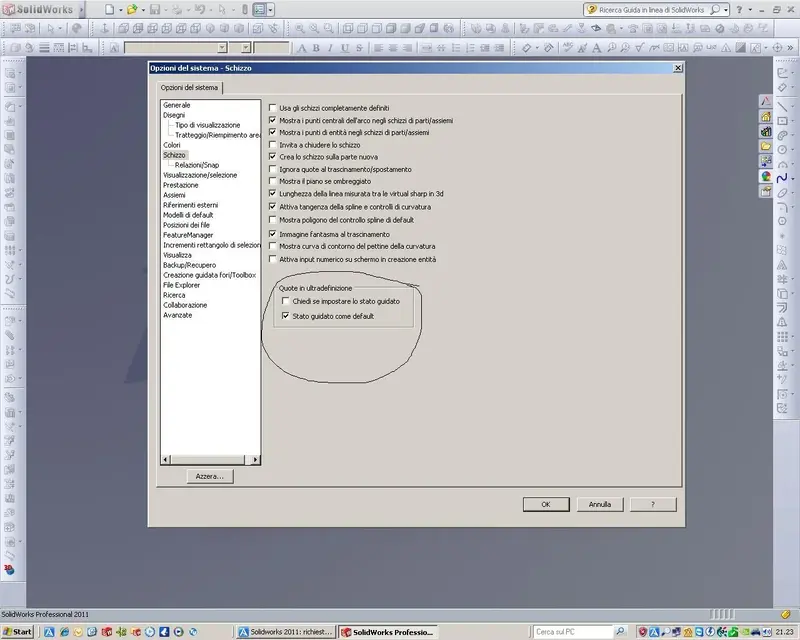Click right arrow of options tree scrollbar
The width and height of the screenshot is (800, 640).
point(255,460)
